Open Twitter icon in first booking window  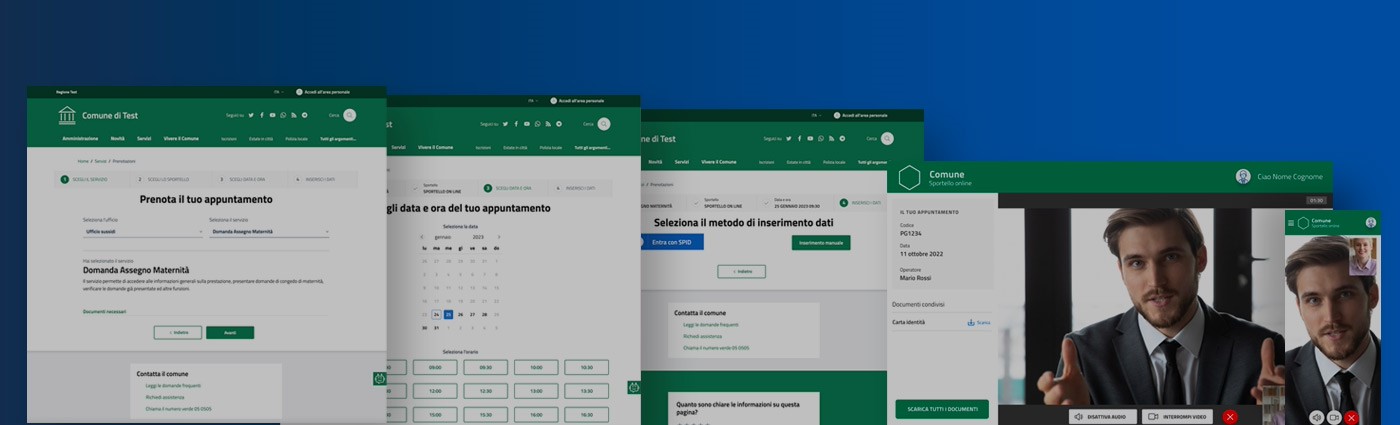250,115
